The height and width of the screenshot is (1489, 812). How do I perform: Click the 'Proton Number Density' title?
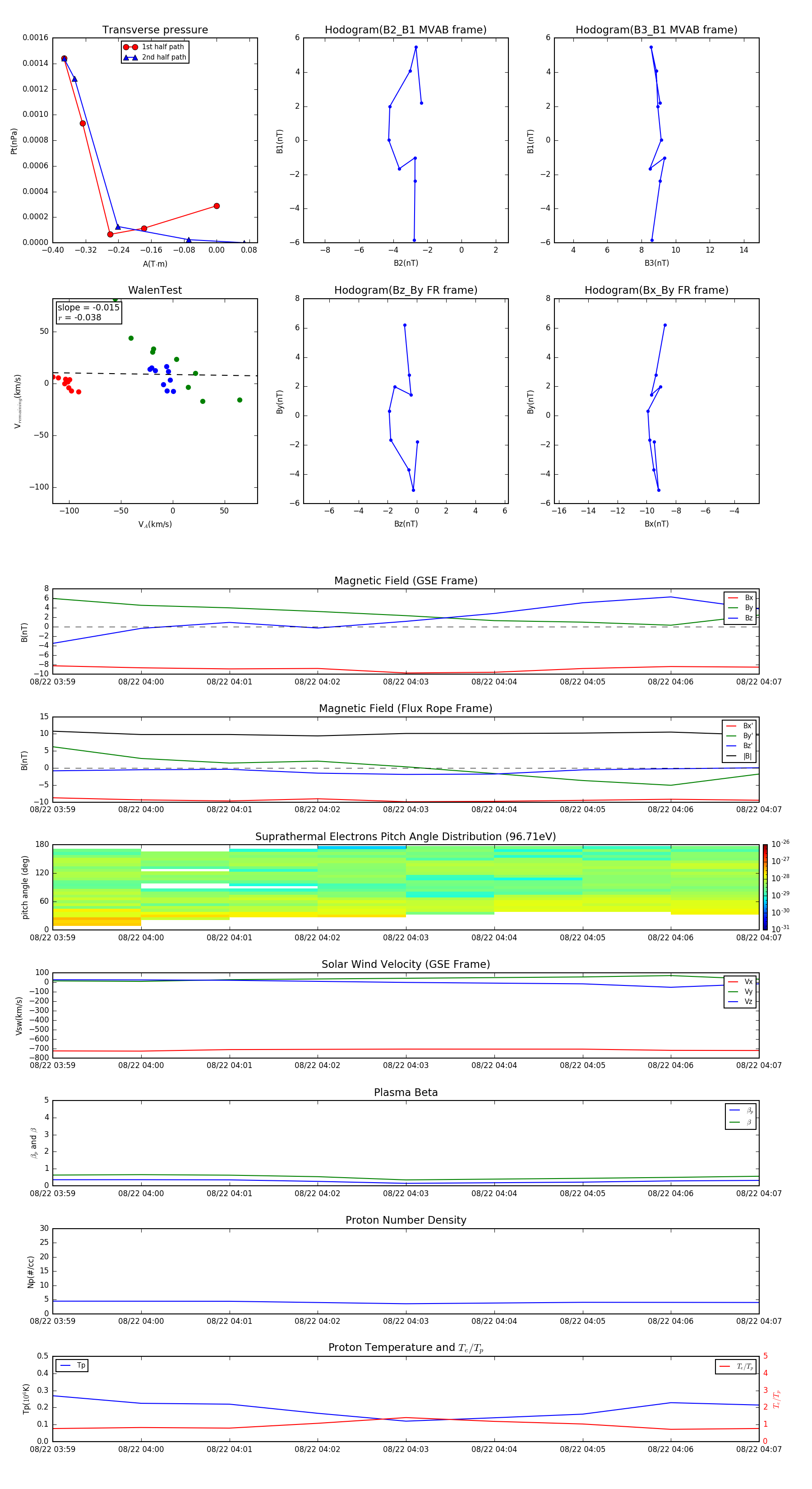[x=406, y=1220]
